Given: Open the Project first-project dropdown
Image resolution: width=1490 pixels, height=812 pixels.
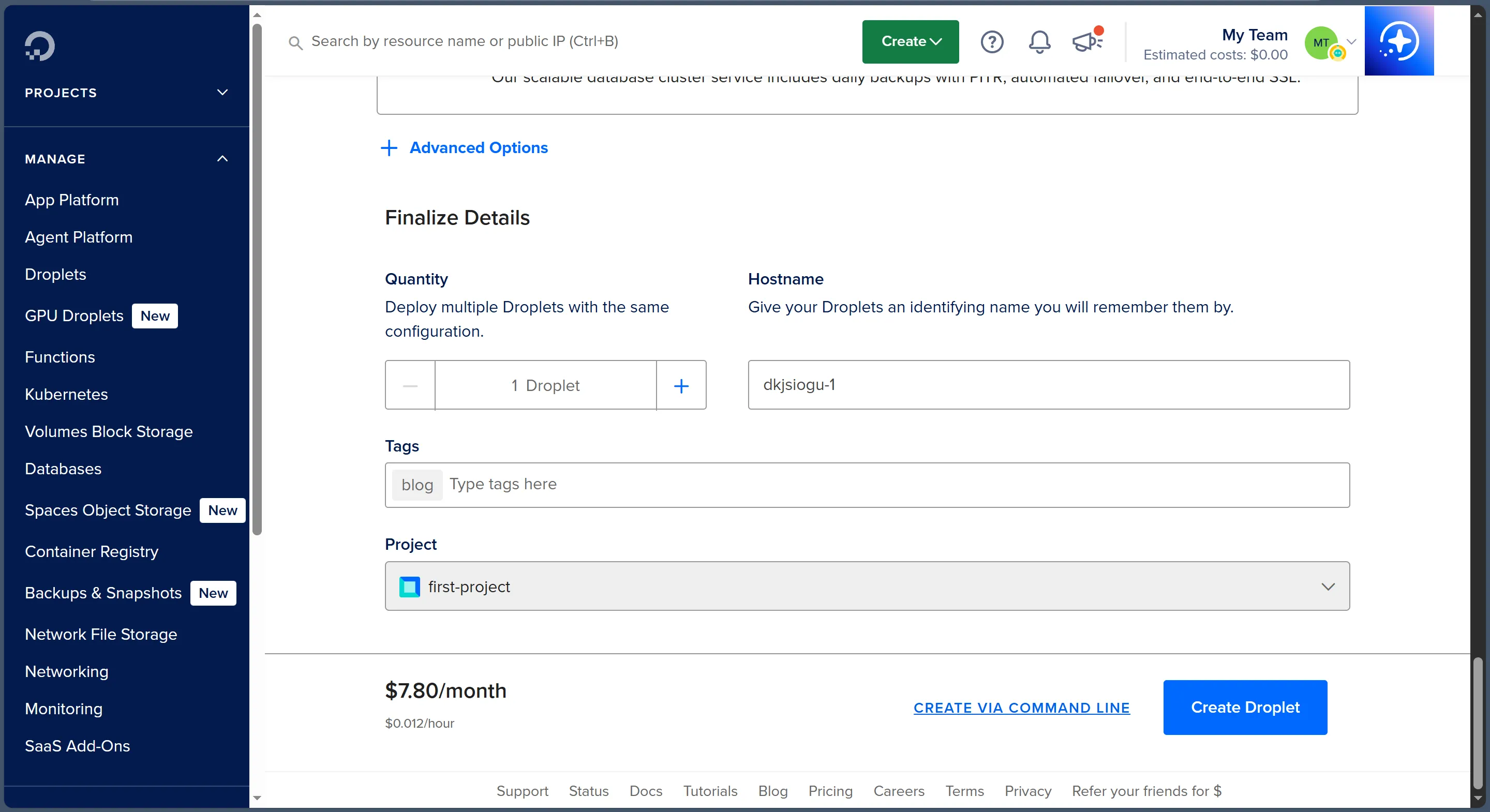Looking at the screenshot, I should pyautogui.click(x=867, y=586).
